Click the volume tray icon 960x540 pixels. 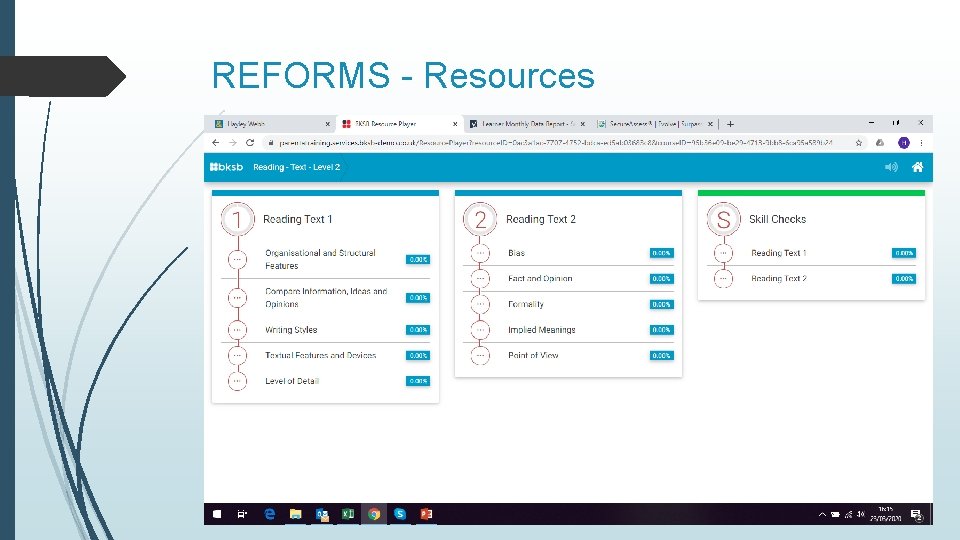coord(861,514)
